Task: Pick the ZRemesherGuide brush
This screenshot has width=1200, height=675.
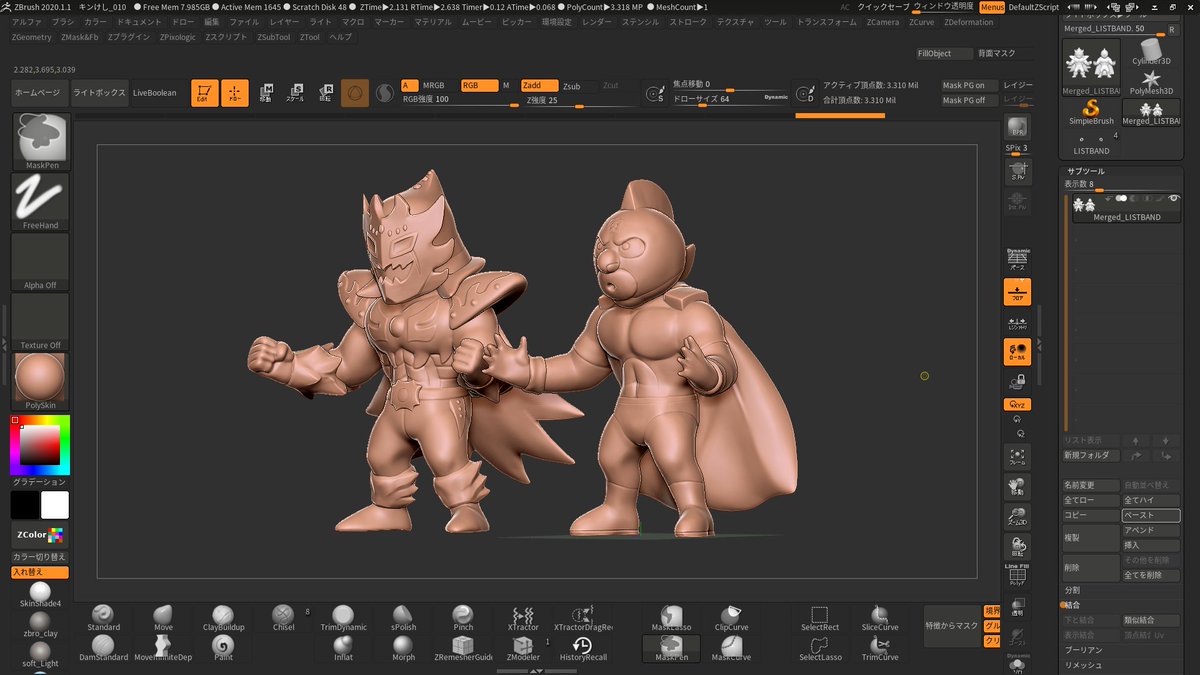Action: (463, 648)
